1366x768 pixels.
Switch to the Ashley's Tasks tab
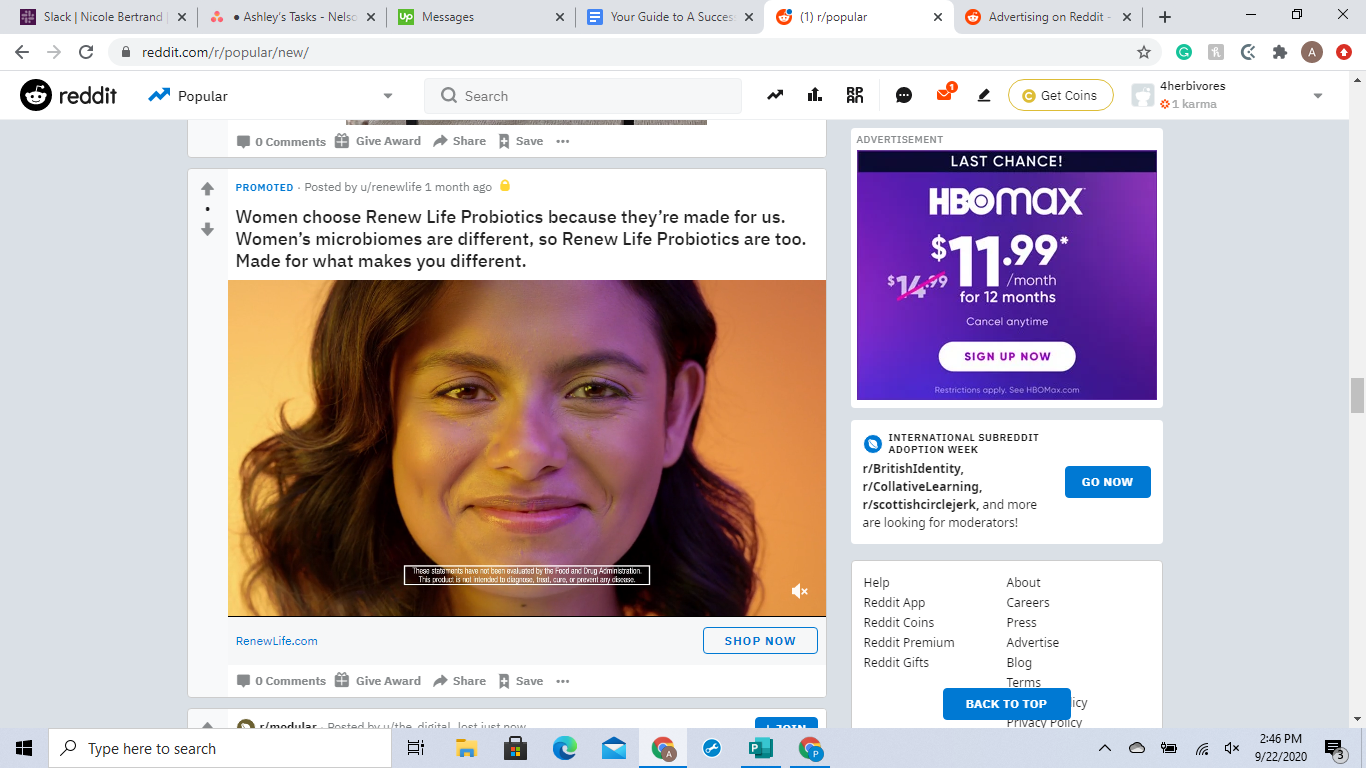(291, 17)
